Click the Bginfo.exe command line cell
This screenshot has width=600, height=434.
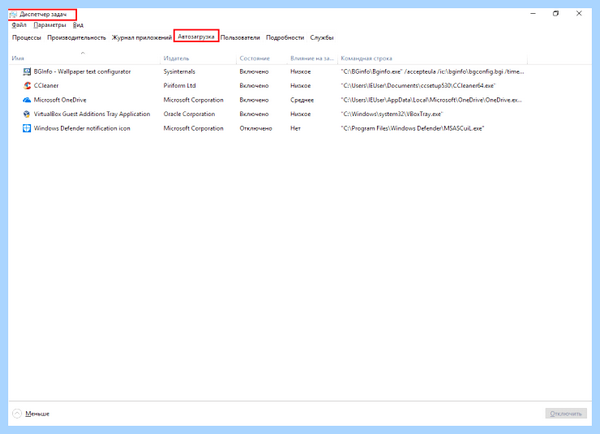(432, 72)
